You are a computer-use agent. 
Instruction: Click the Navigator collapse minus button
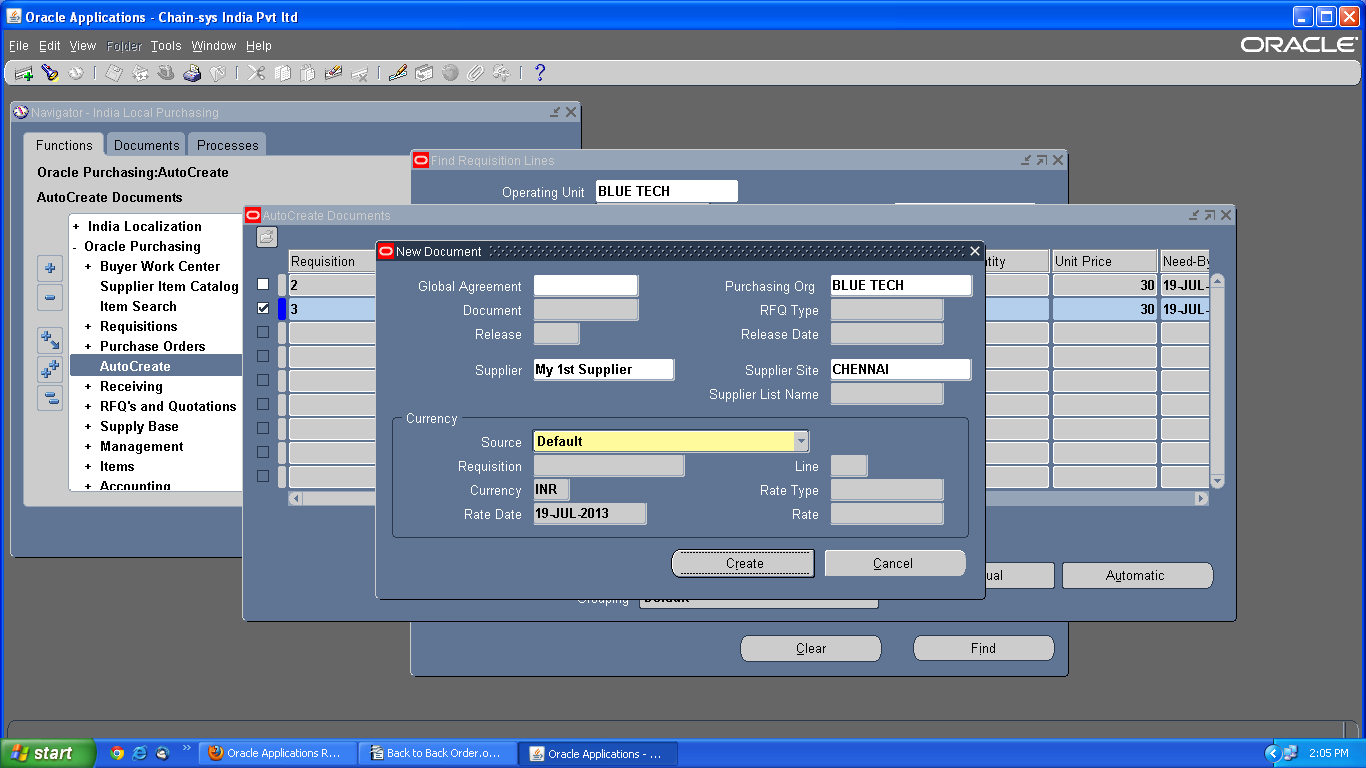51,297
